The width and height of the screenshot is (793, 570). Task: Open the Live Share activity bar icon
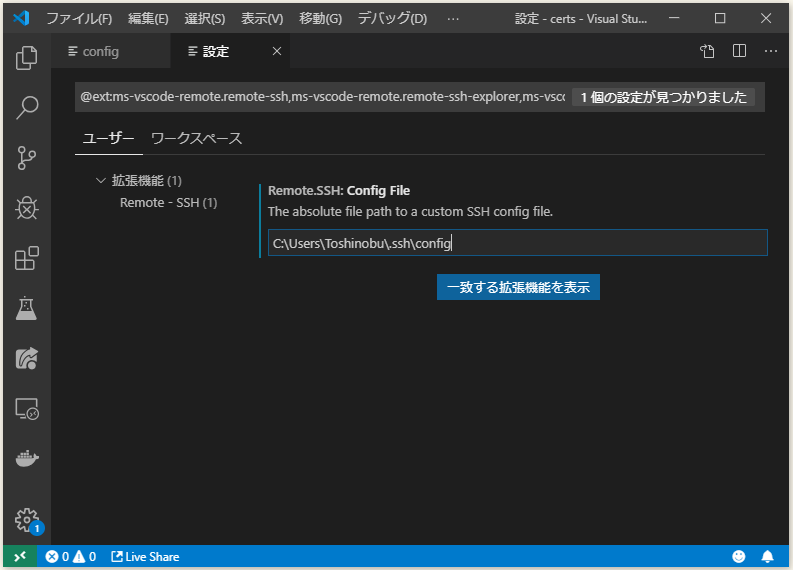(26, 358)
